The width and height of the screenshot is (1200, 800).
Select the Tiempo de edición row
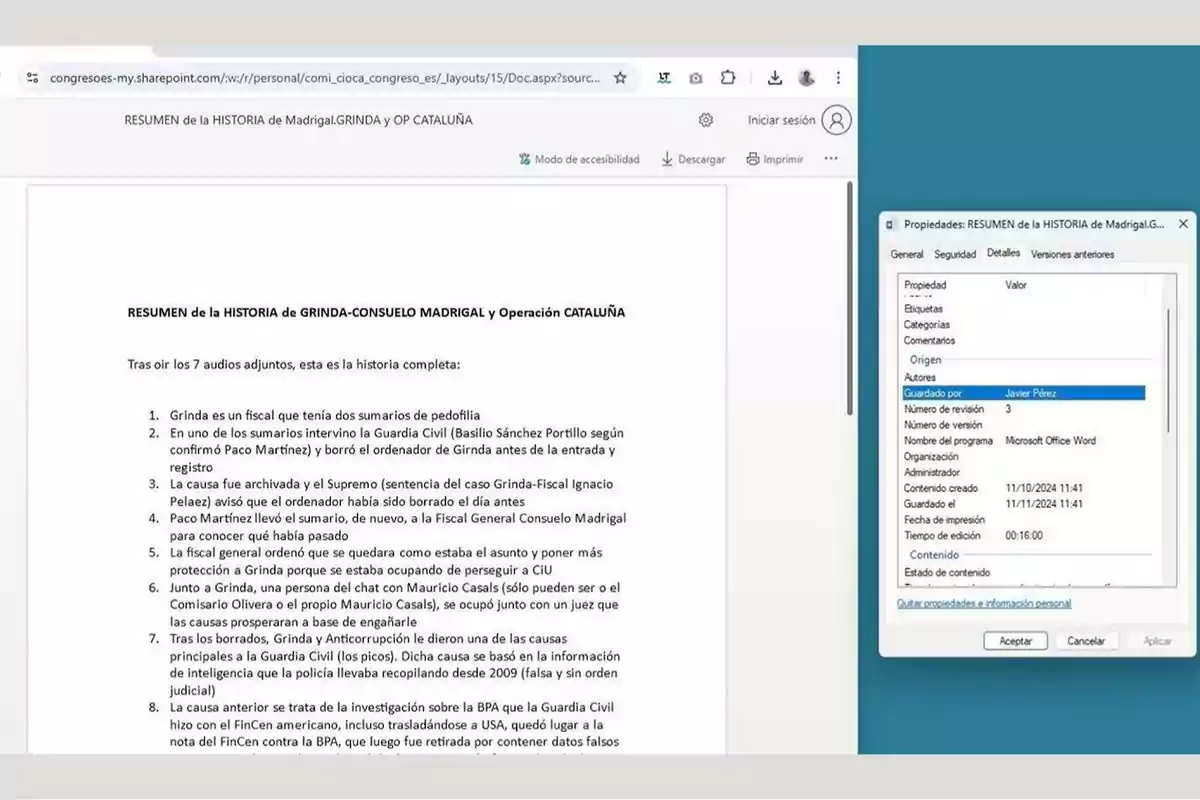coord(1023,536)
